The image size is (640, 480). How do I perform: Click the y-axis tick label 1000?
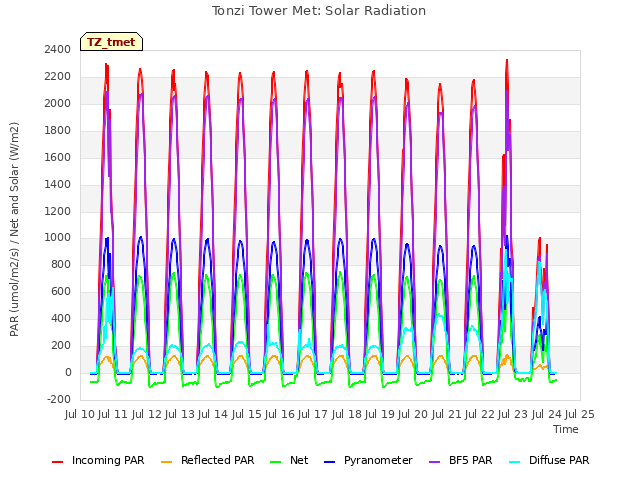point(58,238)
